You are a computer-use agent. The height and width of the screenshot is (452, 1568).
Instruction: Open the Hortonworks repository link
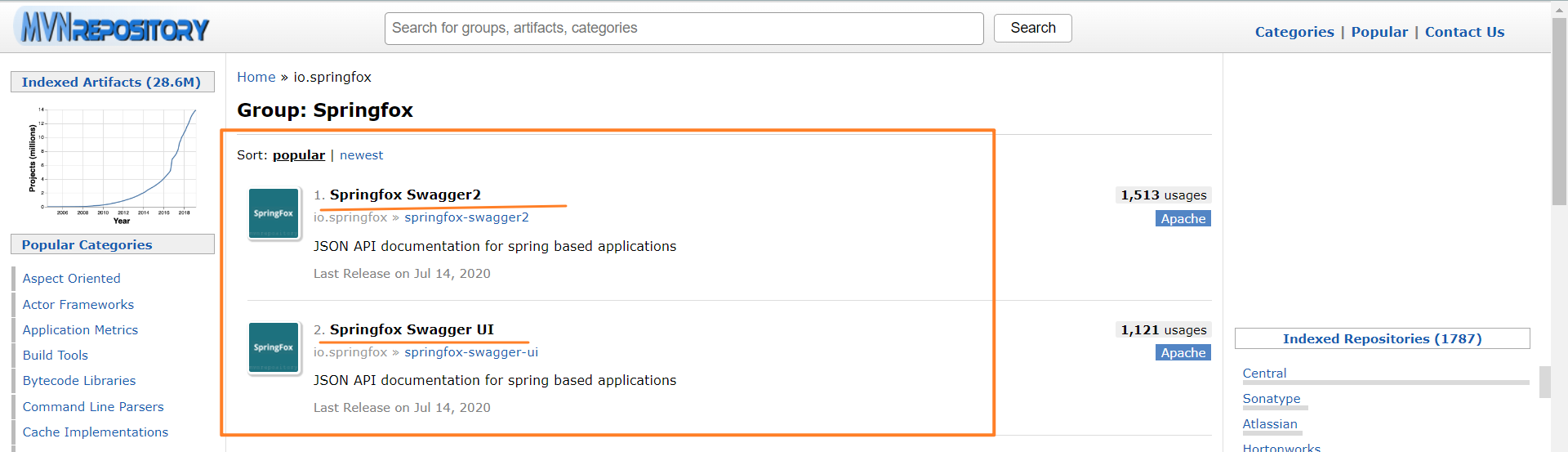point(1281,447)
